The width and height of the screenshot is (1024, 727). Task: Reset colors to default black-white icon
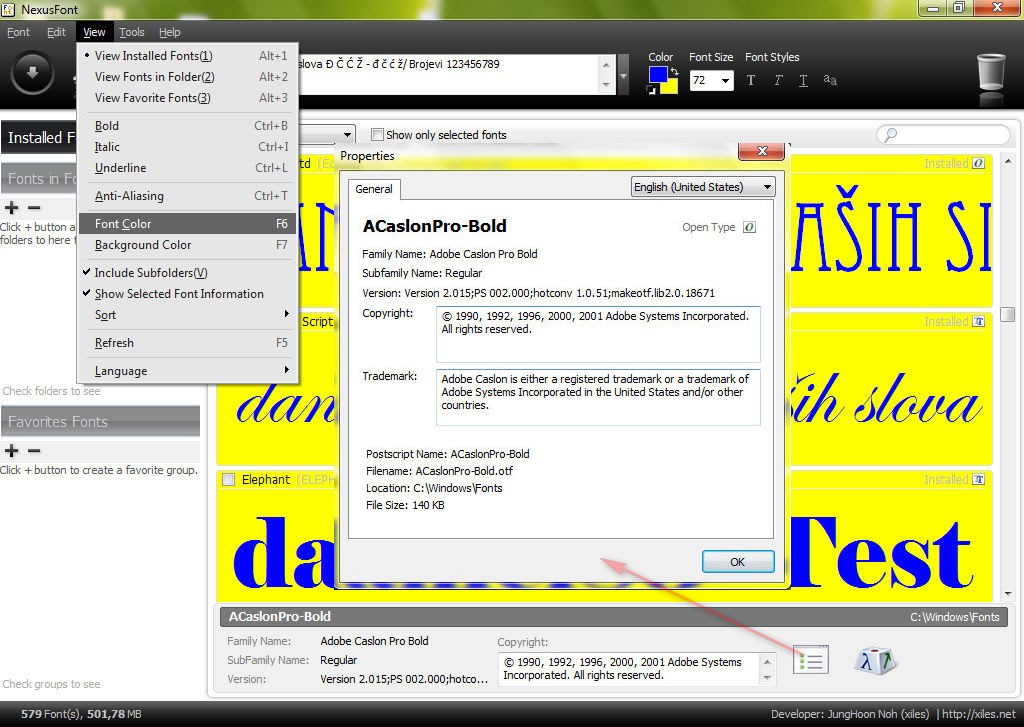pyautogui.click(x=651, y=90)
